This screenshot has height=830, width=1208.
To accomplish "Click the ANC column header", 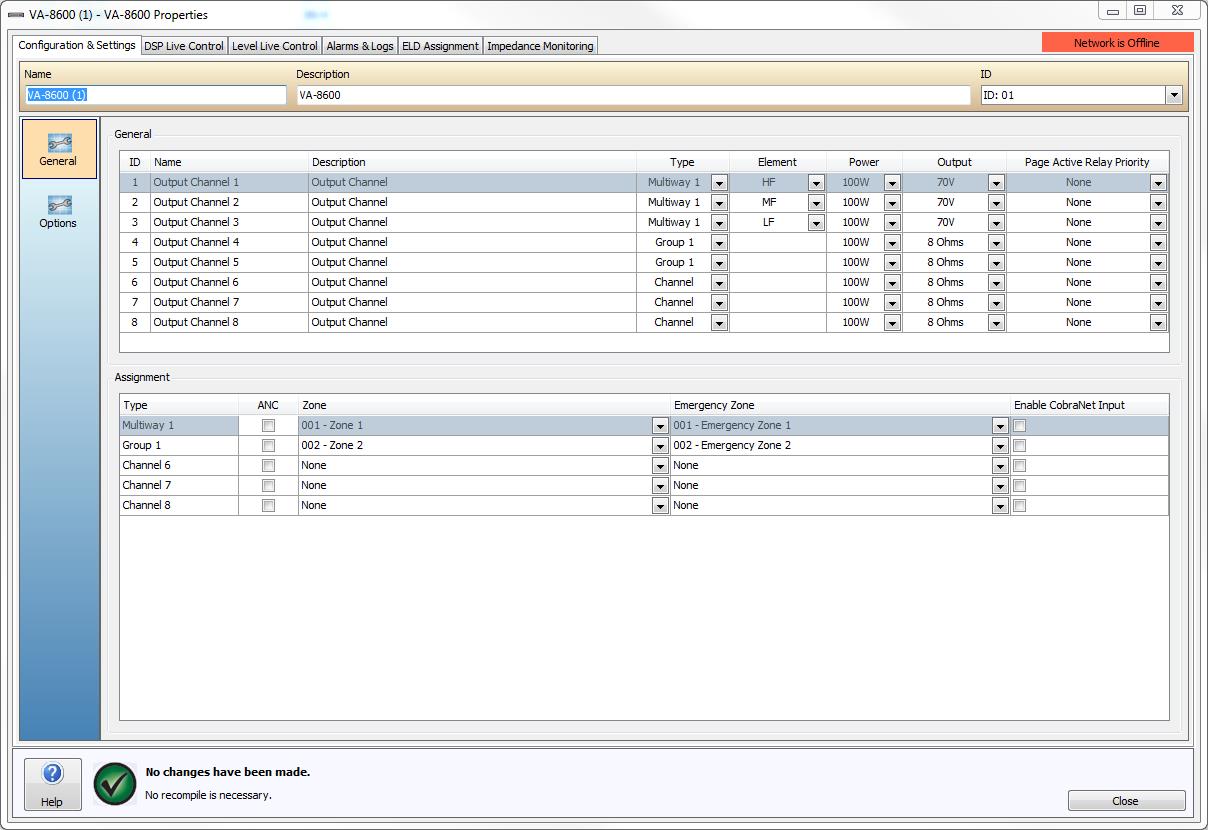I will [x=268, y=405].
